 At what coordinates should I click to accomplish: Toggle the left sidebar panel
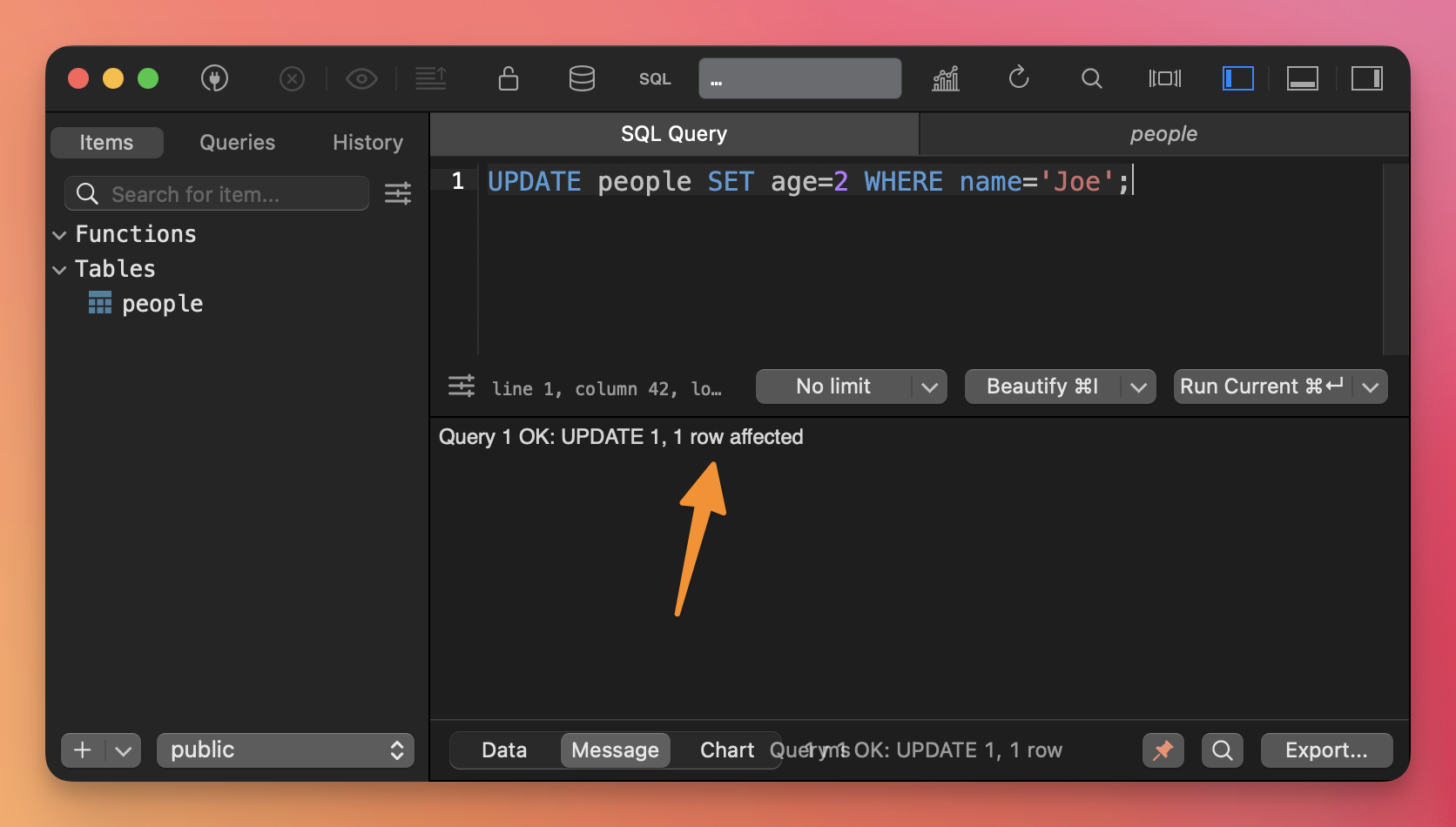click(x=1237, y=79)
